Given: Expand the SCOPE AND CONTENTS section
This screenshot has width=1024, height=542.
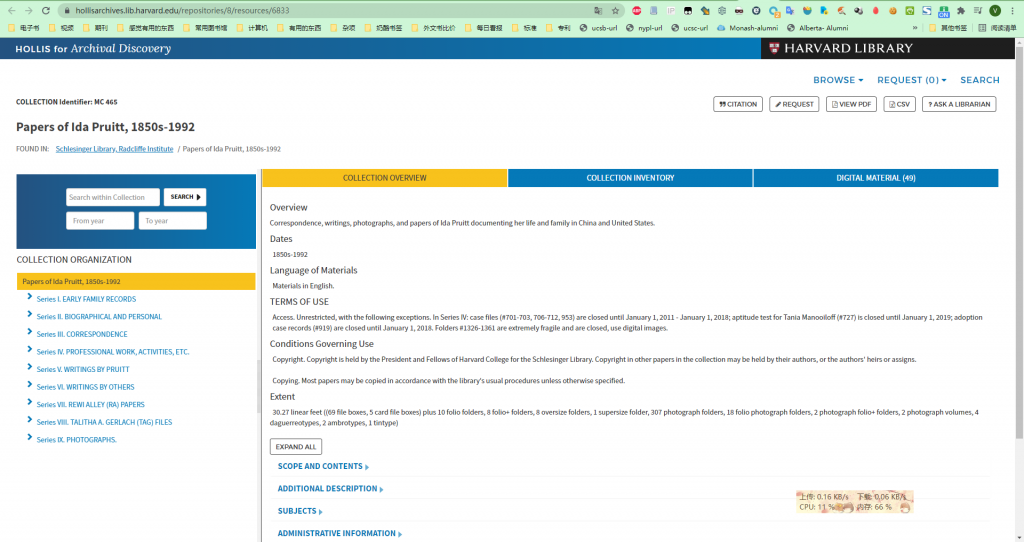Looking at the screenshot, I should (323, 466).
